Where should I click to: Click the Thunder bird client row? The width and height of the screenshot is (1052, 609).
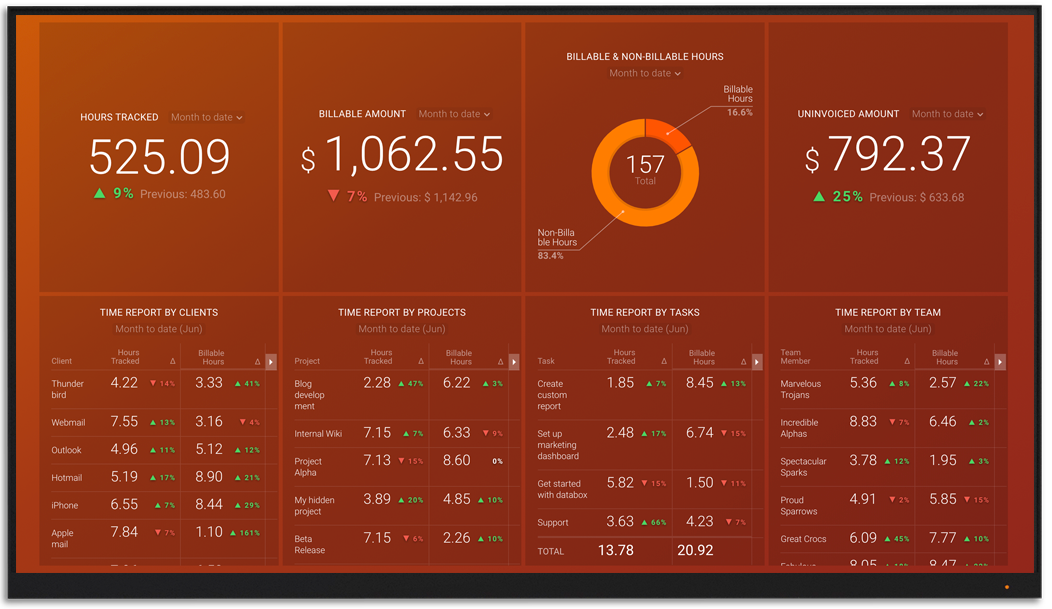coord(68,389)
